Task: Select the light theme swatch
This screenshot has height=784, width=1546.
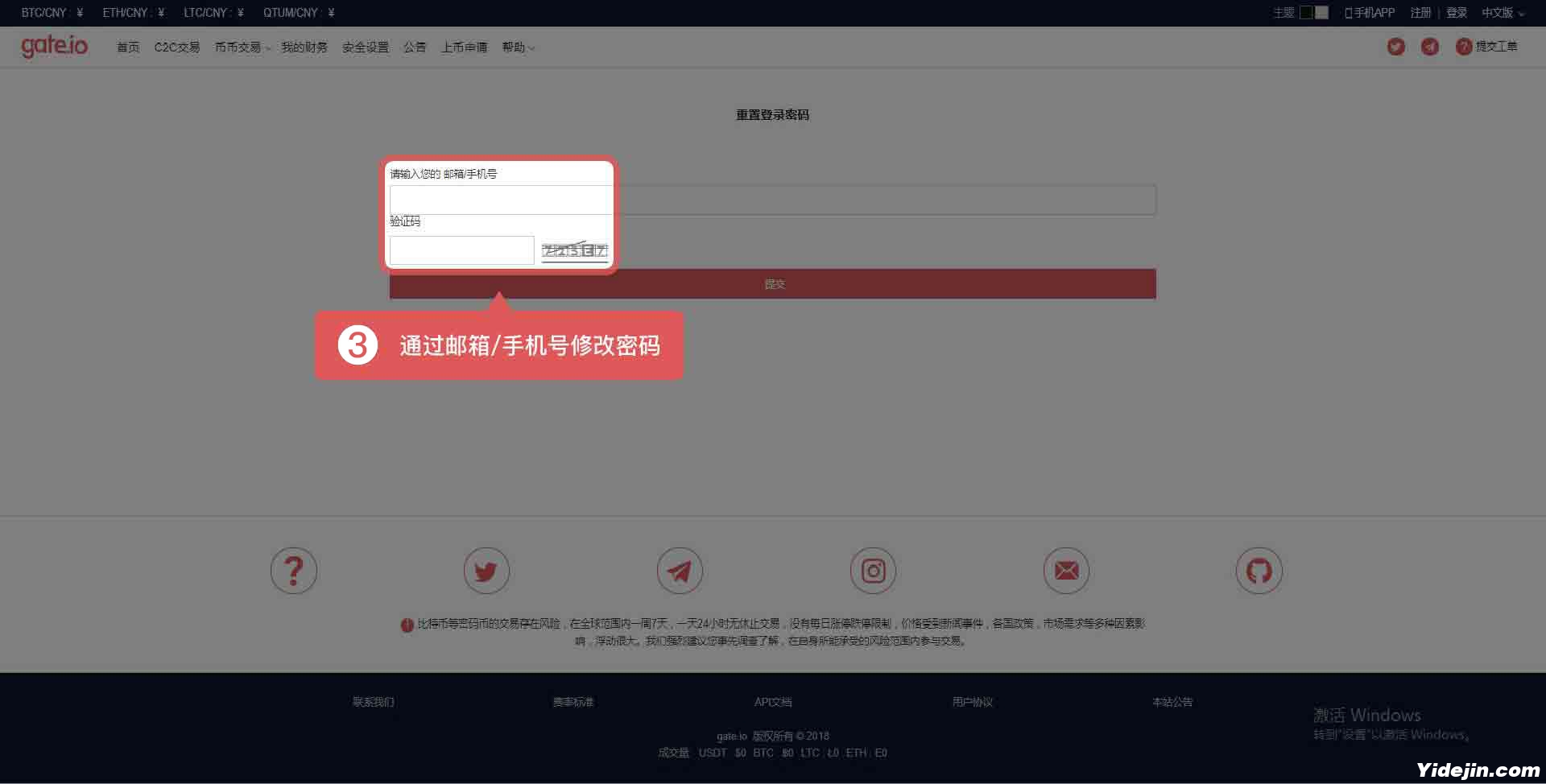Action: coord(1321,12)
